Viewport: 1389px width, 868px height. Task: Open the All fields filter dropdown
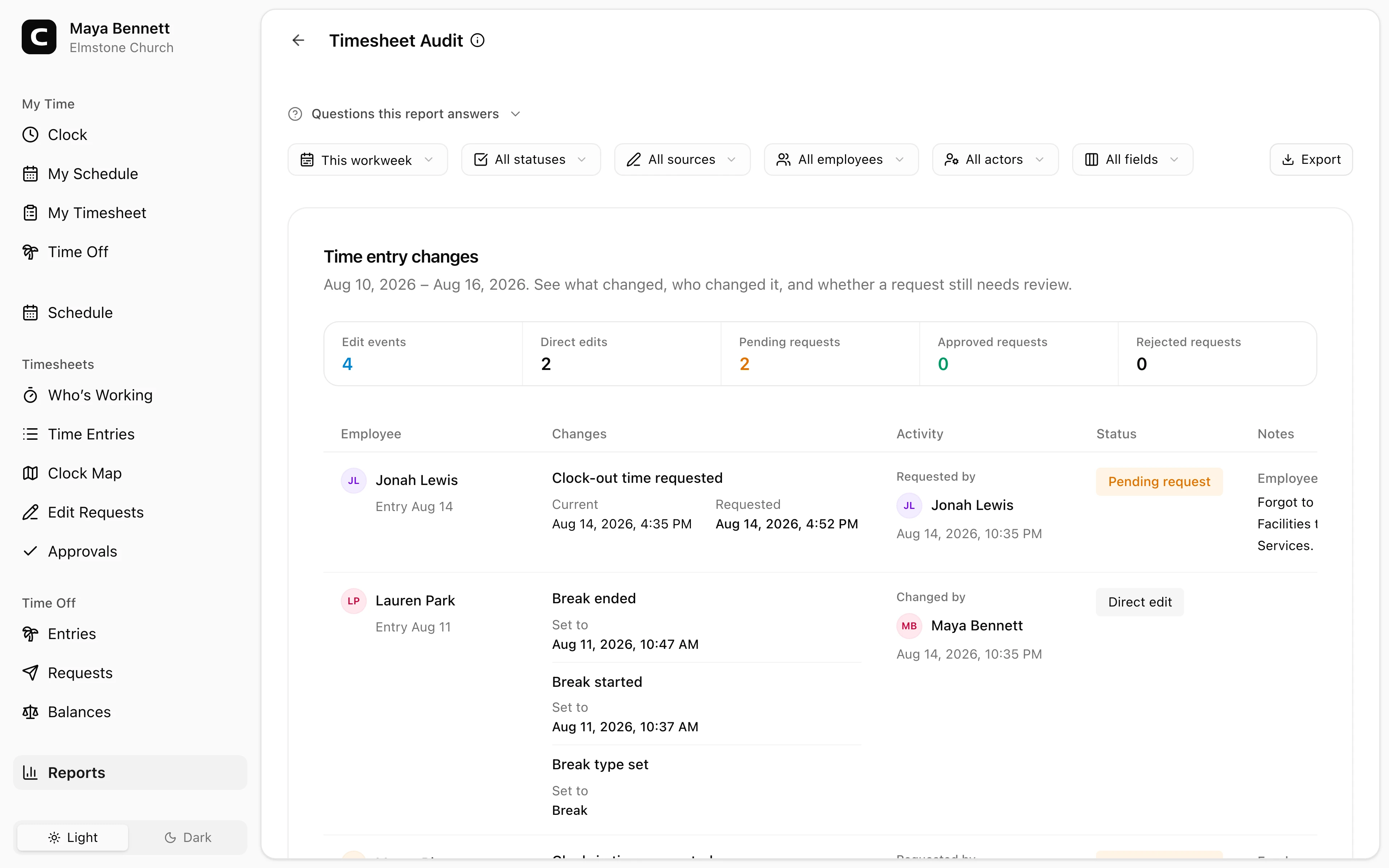click(1133, 159)
